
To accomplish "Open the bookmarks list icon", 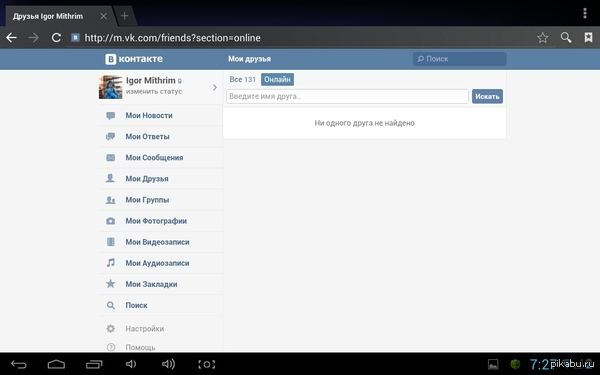I will (589, 38).
